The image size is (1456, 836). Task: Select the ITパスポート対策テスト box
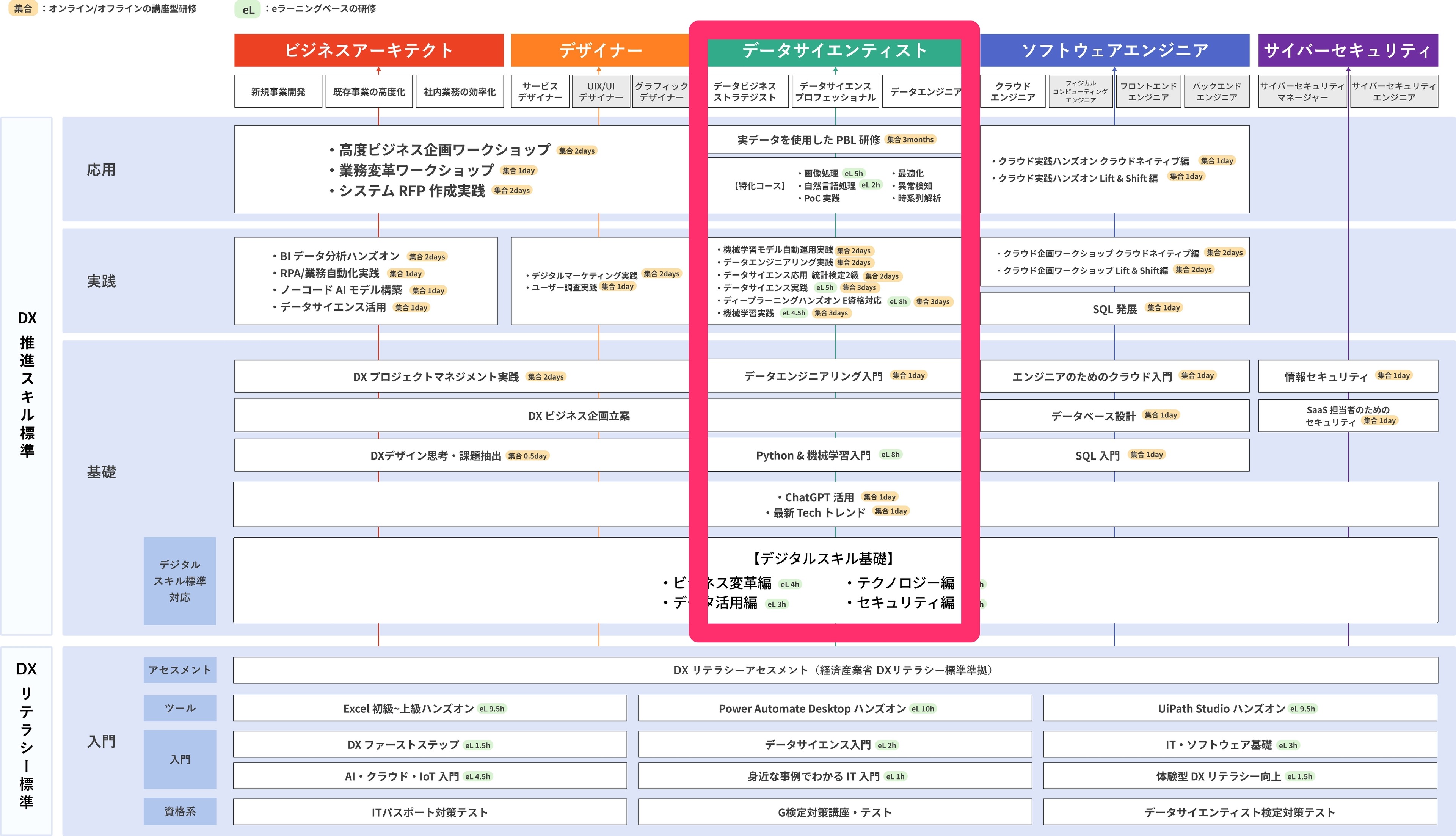pyautogui.click(x=429, y=812)
